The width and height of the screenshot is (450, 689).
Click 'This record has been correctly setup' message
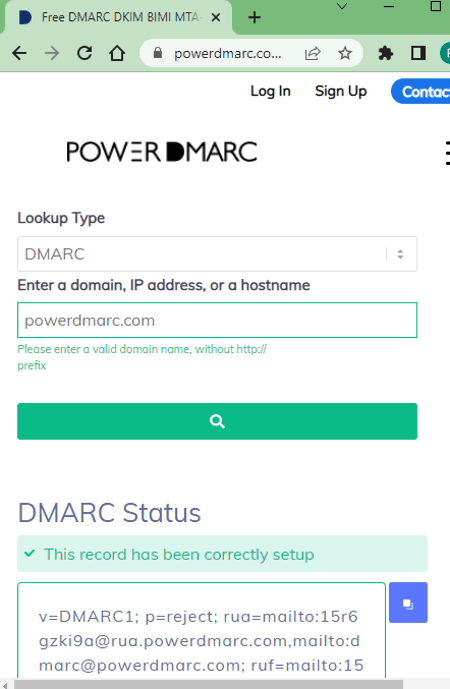coord(222,554)
